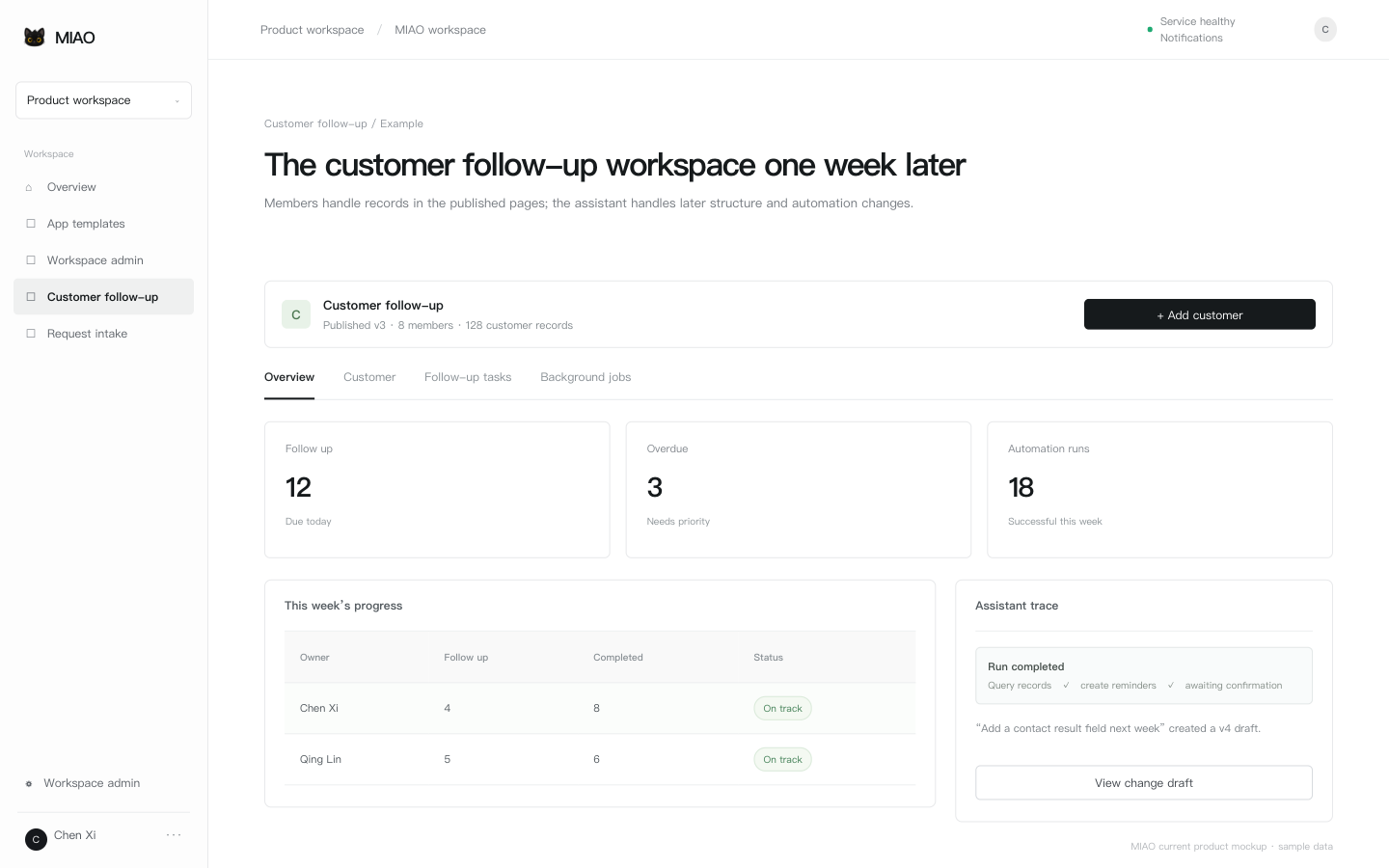Click Product workspace breadcrumb link
Screen dimensions: 1389x868
(x=313, y=30)
